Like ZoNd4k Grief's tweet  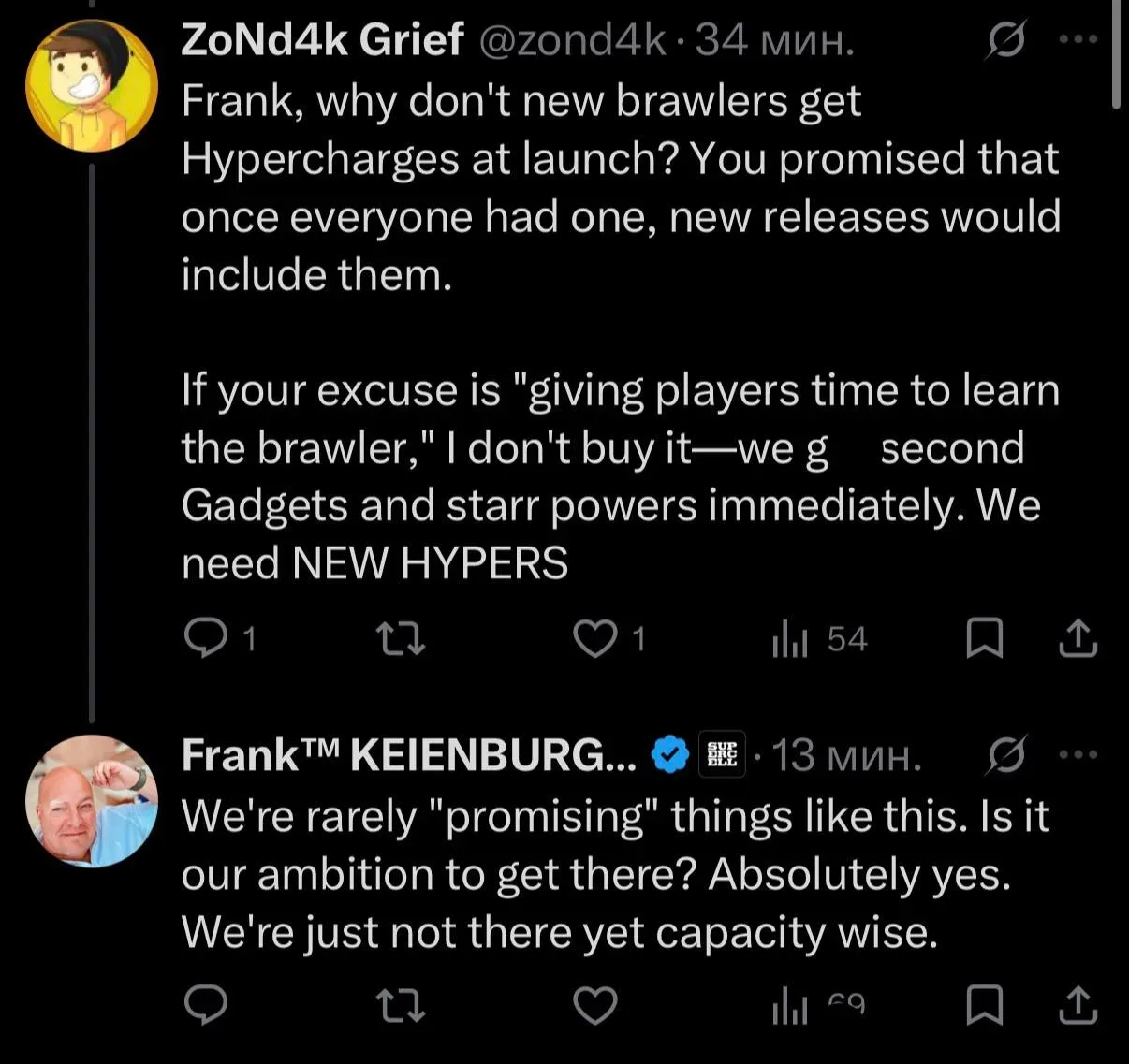(x=595, y=639)
